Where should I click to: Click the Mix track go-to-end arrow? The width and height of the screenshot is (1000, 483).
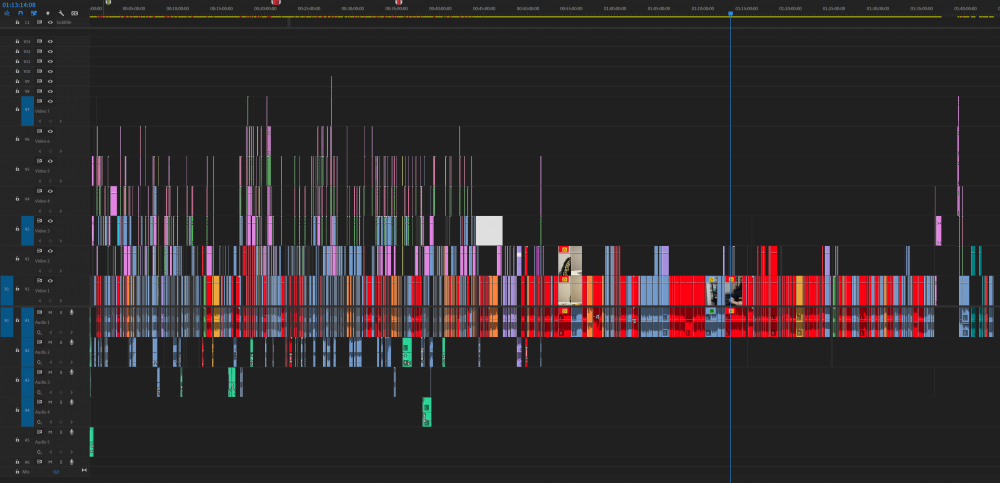coord(84,469)
